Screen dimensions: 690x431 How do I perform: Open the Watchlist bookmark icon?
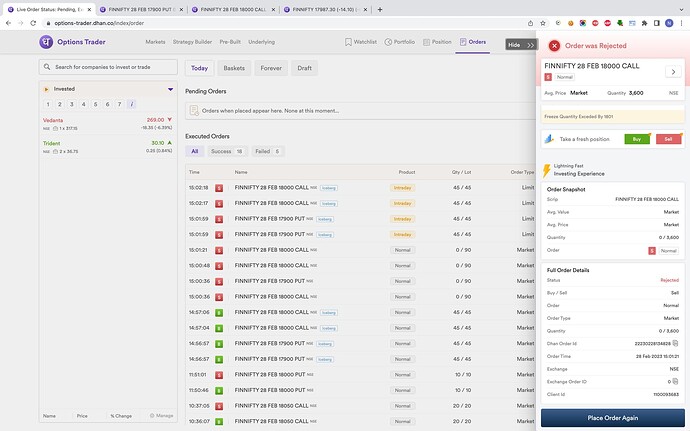click(348, 42)
